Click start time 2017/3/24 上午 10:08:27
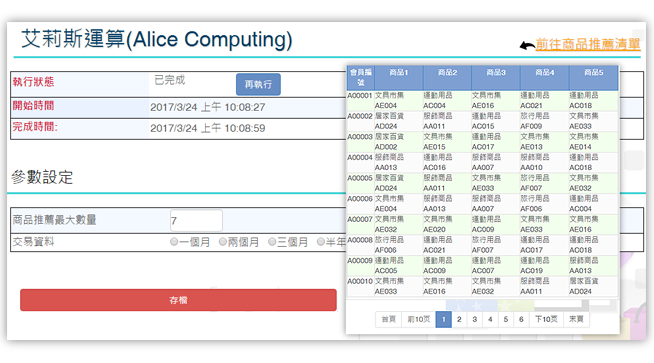 click(x=208, y=107)
